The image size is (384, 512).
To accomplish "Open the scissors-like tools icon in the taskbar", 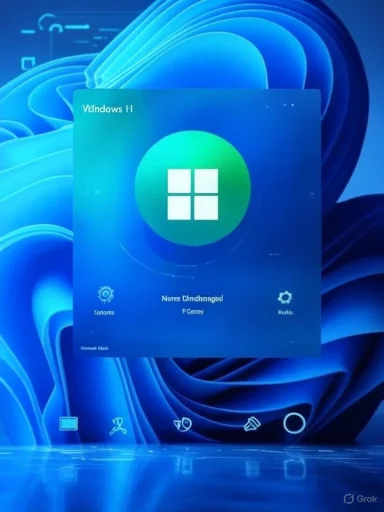I will point(118,426).
